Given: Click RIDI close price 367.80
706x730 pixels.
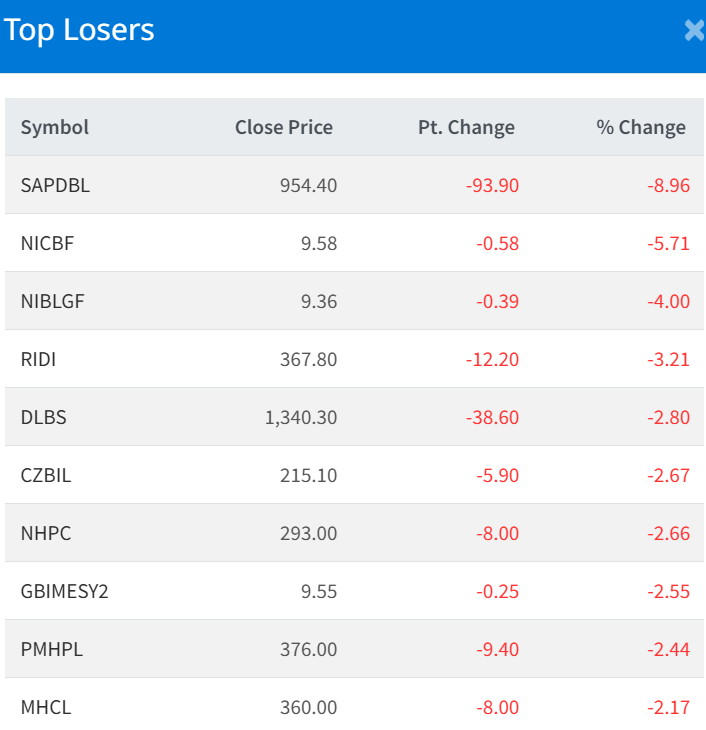Looking at the screenshot, I should tap(309, 359).
